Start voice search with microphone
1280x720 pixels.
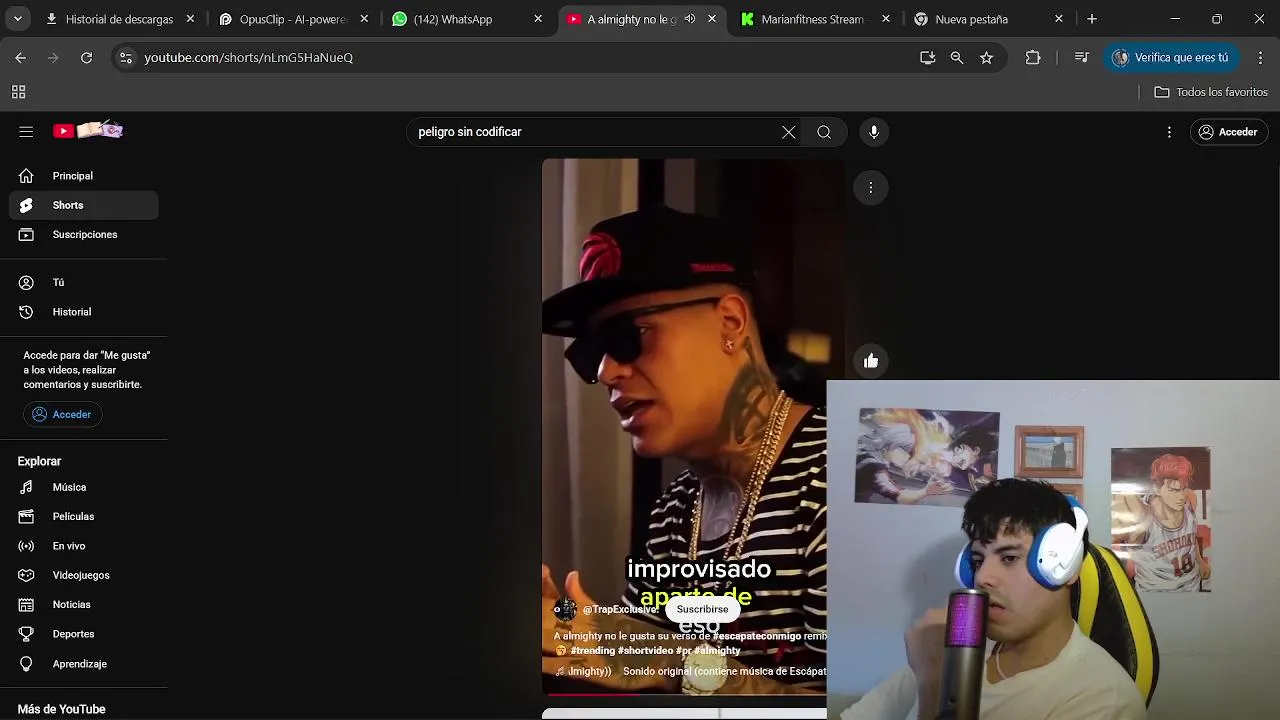[874, 132]
